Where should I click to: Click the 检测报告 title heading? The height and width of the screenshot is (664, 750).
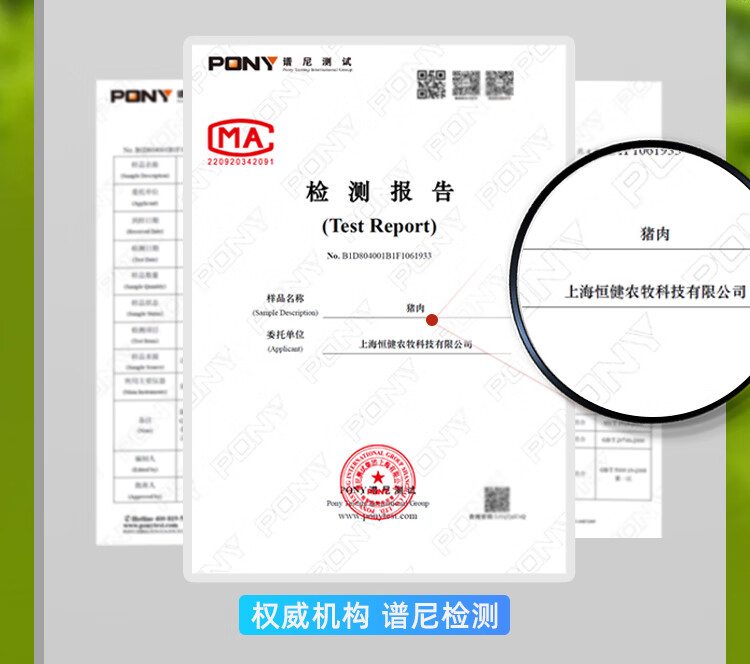click(380, 192)
